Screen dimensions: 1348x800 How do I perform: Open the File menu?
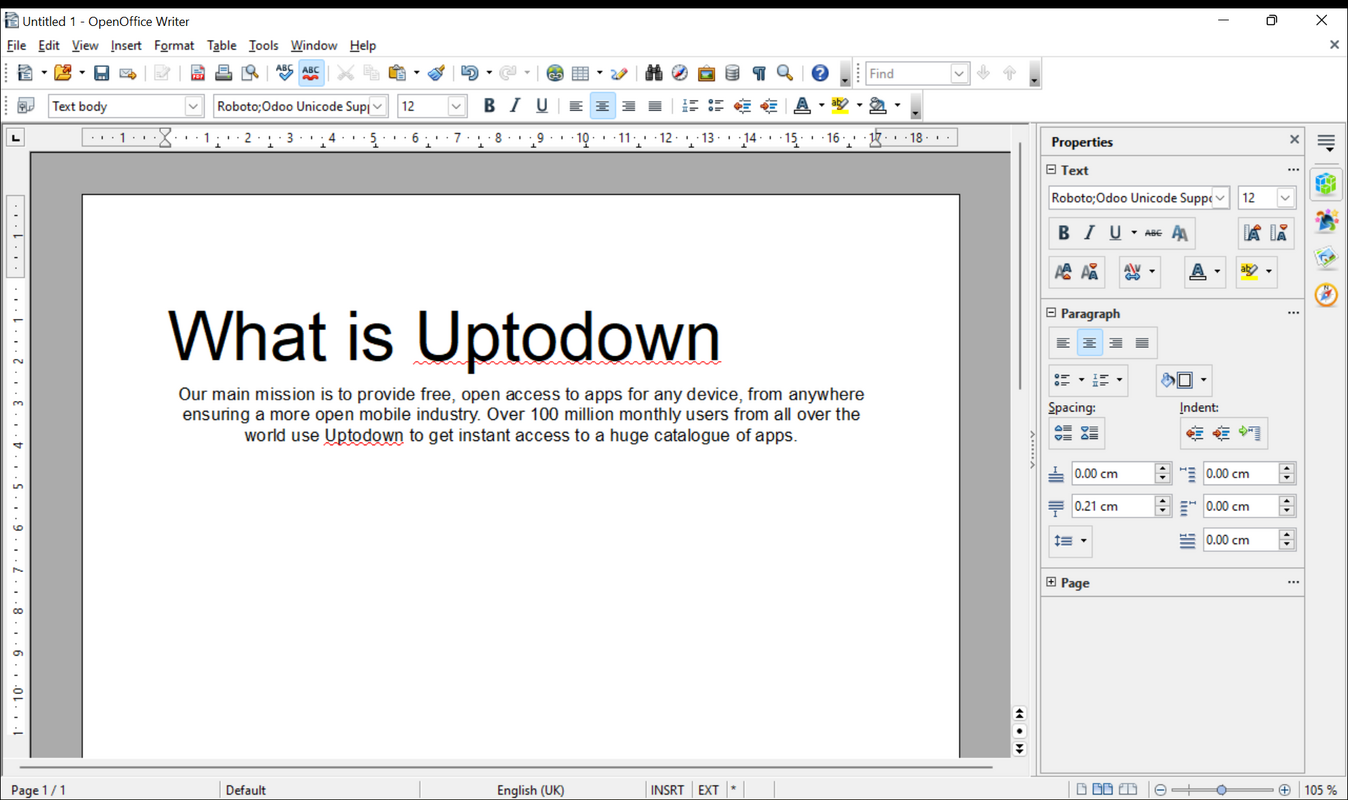point(16,45)
